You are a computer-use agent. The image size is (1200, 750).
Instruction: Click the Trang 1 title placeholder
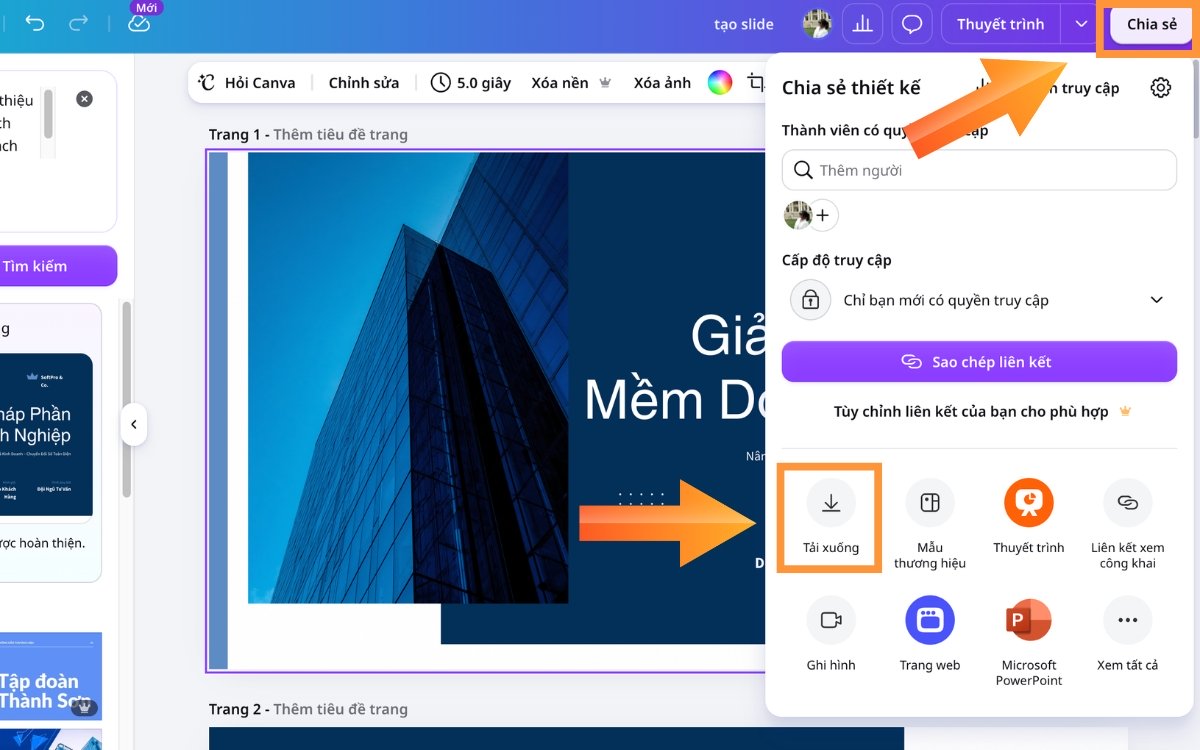340,134
